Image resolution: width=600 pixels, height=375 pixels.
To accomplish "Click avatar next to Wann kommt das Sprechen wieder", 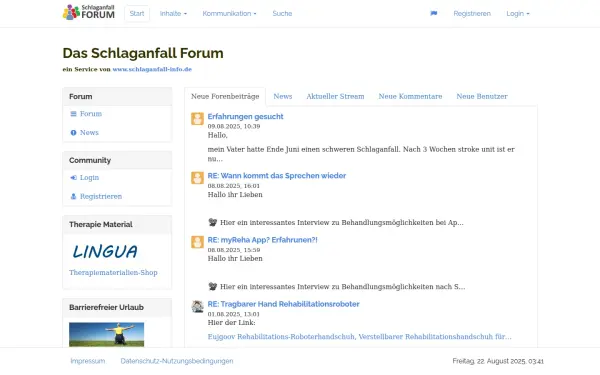I will click(197, 178).
